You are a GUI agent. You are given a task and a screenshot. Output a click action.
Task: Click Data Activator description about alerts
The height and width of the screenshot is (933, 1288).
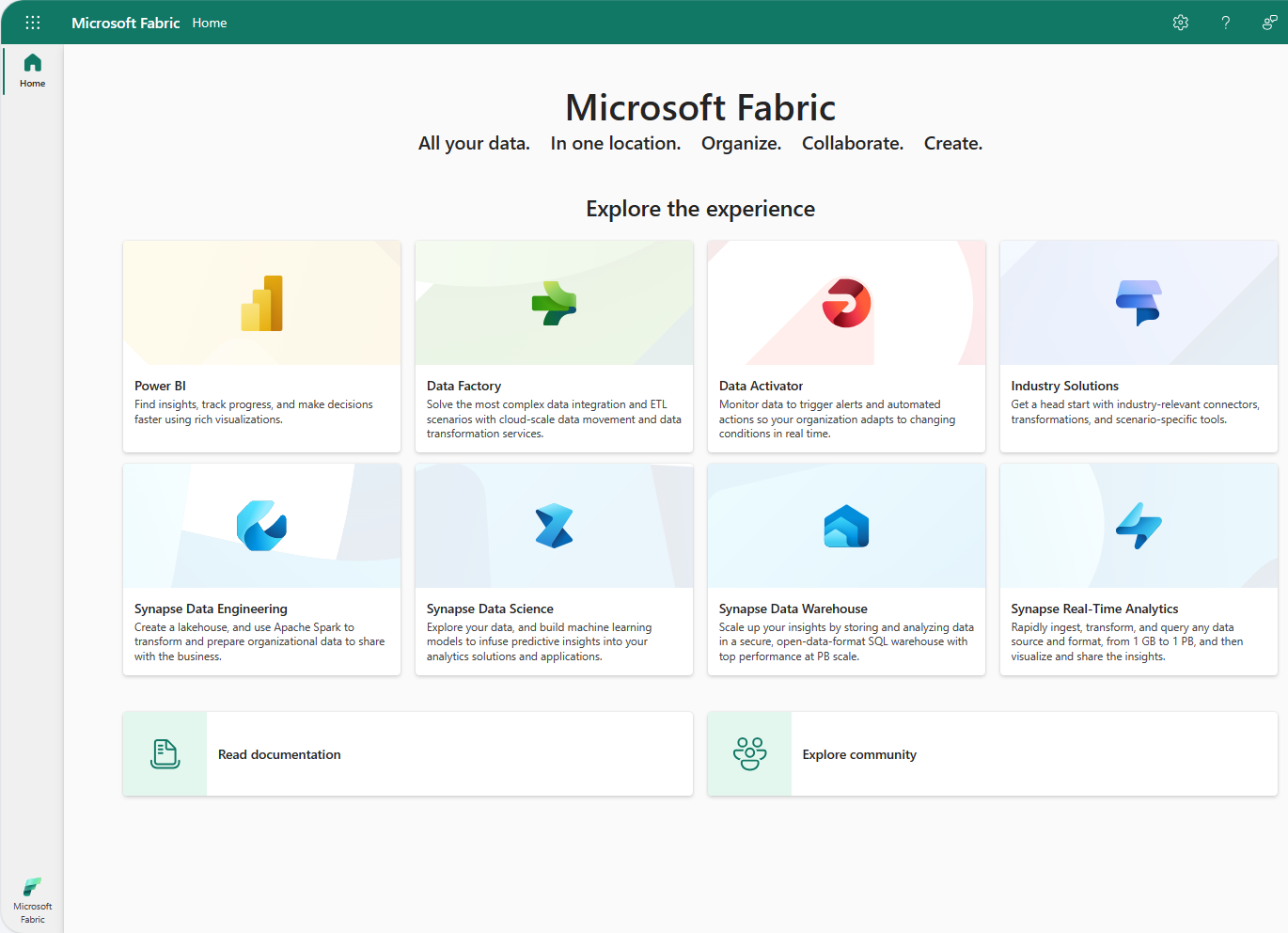(837, 419)
